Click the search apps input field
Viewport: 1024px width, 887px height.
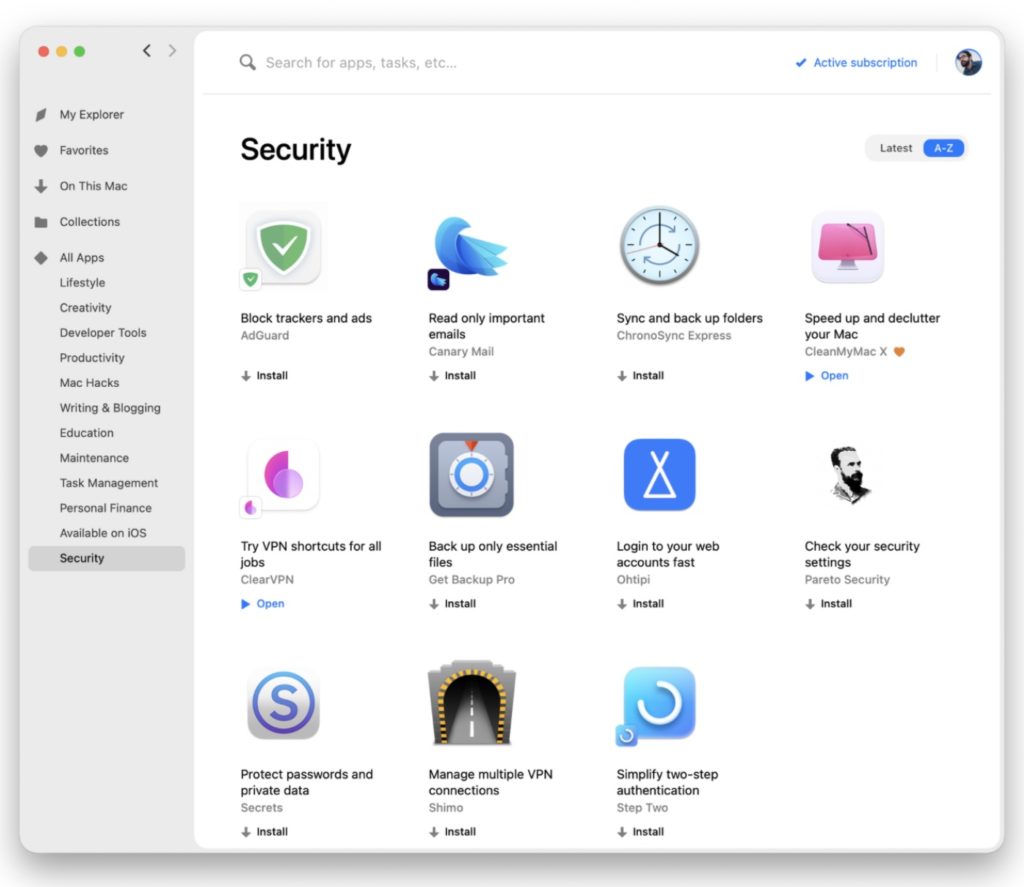tap(500, 63)
